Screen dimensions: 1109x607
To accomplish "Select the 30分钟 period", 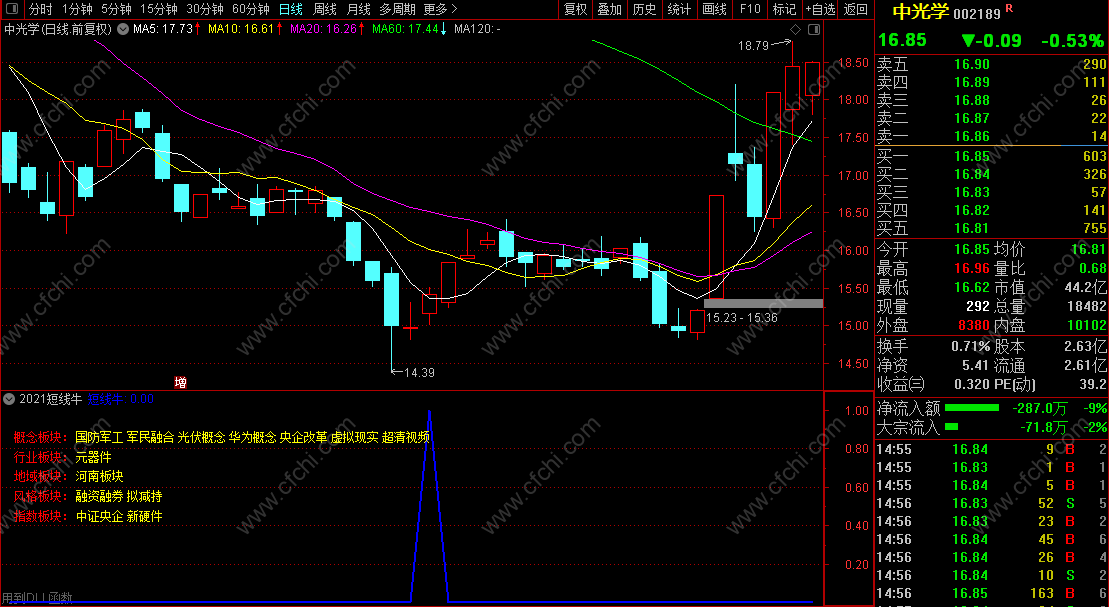I will coord(204,9).
